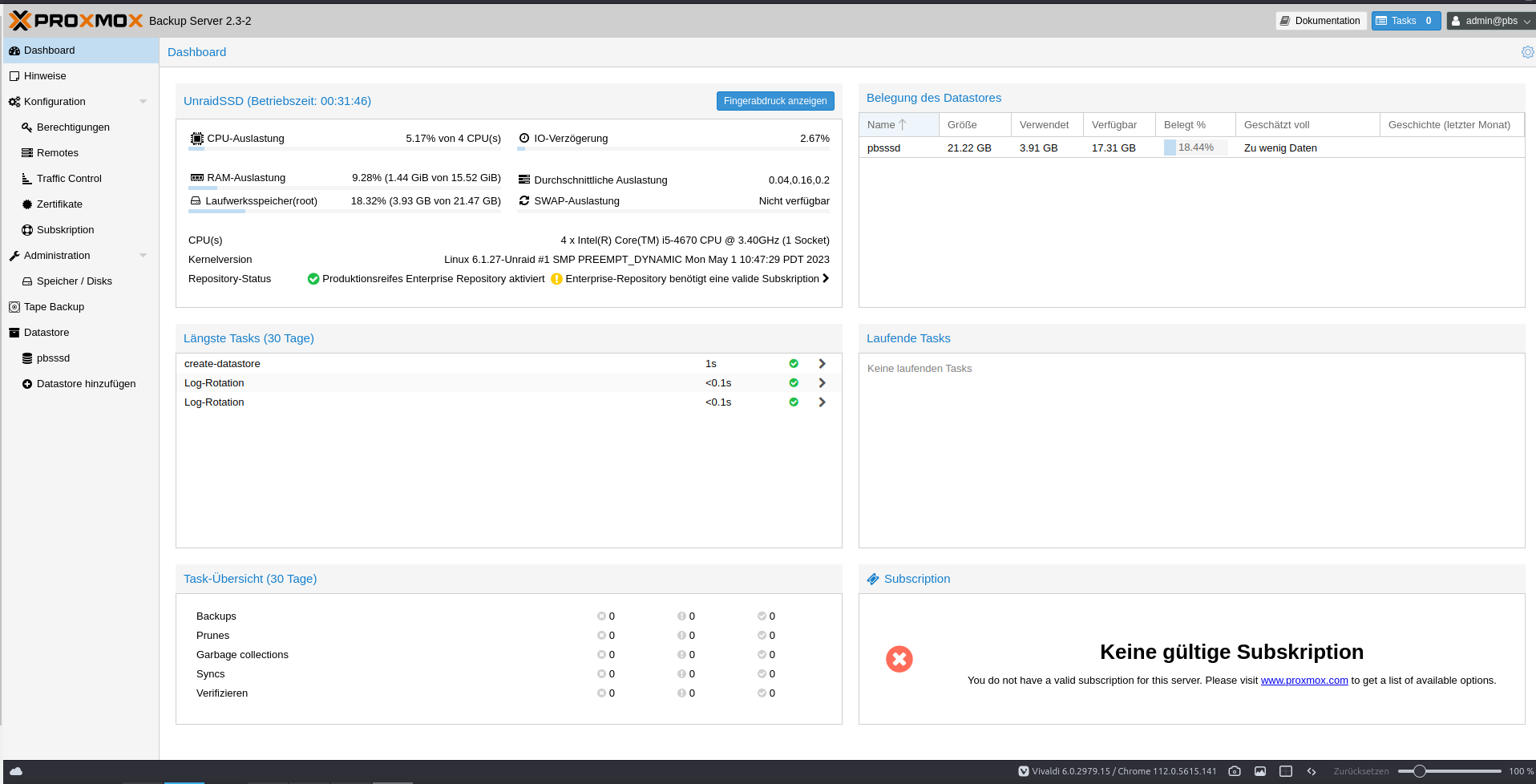1536x784 pixels.
Task: Click the Vivaldi cloud sync icon
Action: coord(16,771)
